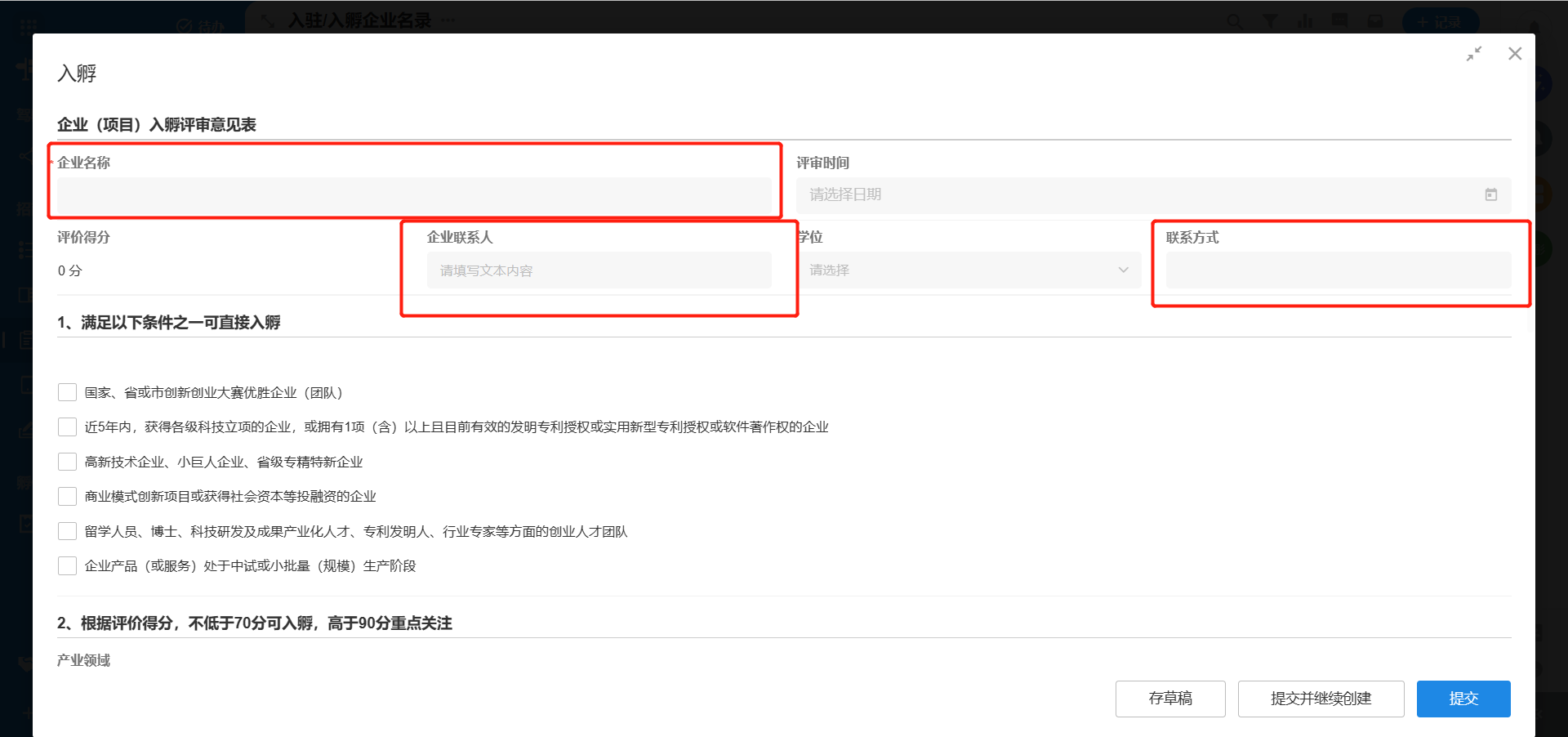
Task: Select the 近5年内获得各级科技立项 checkbox
Action: 68,427
